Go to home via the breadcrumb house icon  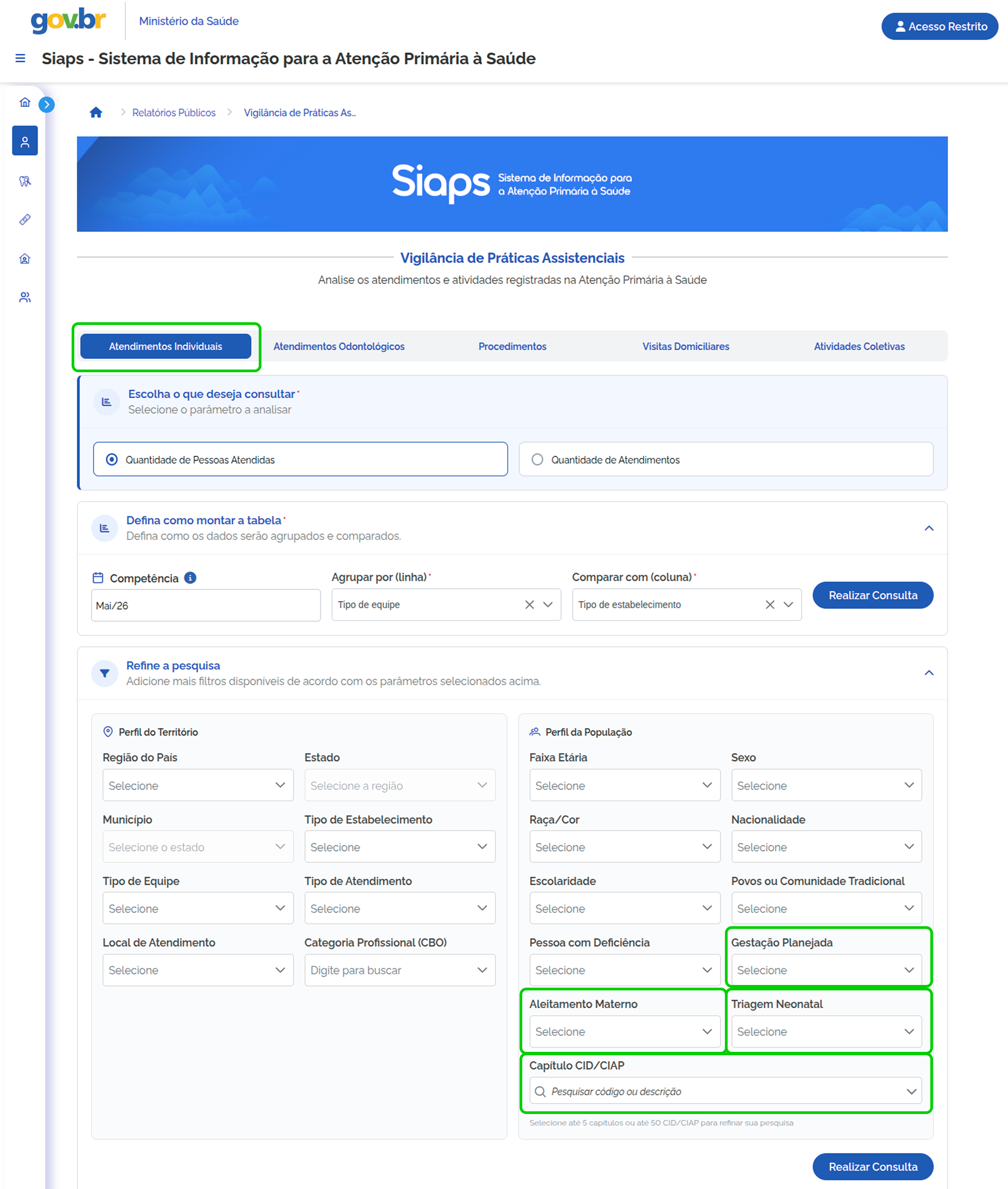coord(96,112)
